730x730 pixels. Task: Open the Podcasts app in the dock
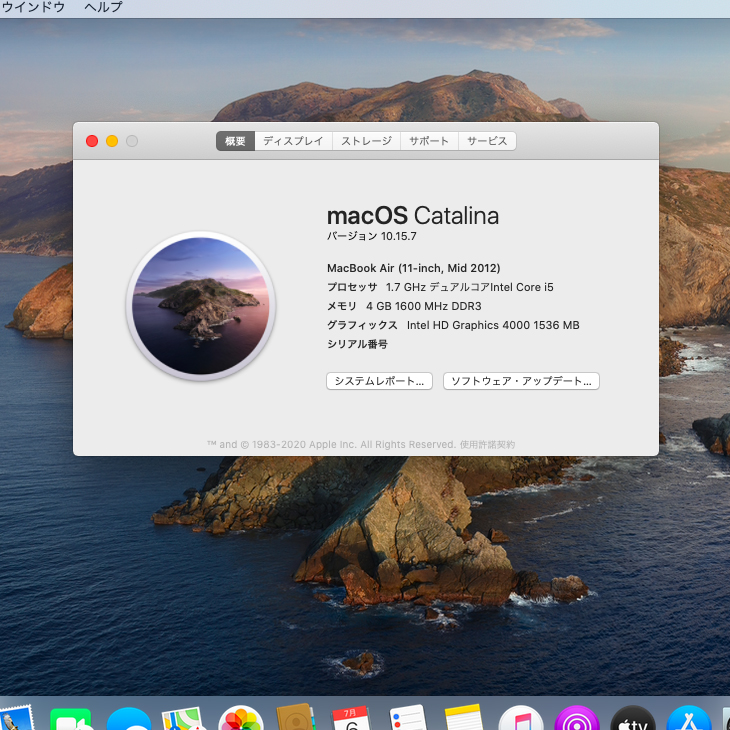pos(577,720)
